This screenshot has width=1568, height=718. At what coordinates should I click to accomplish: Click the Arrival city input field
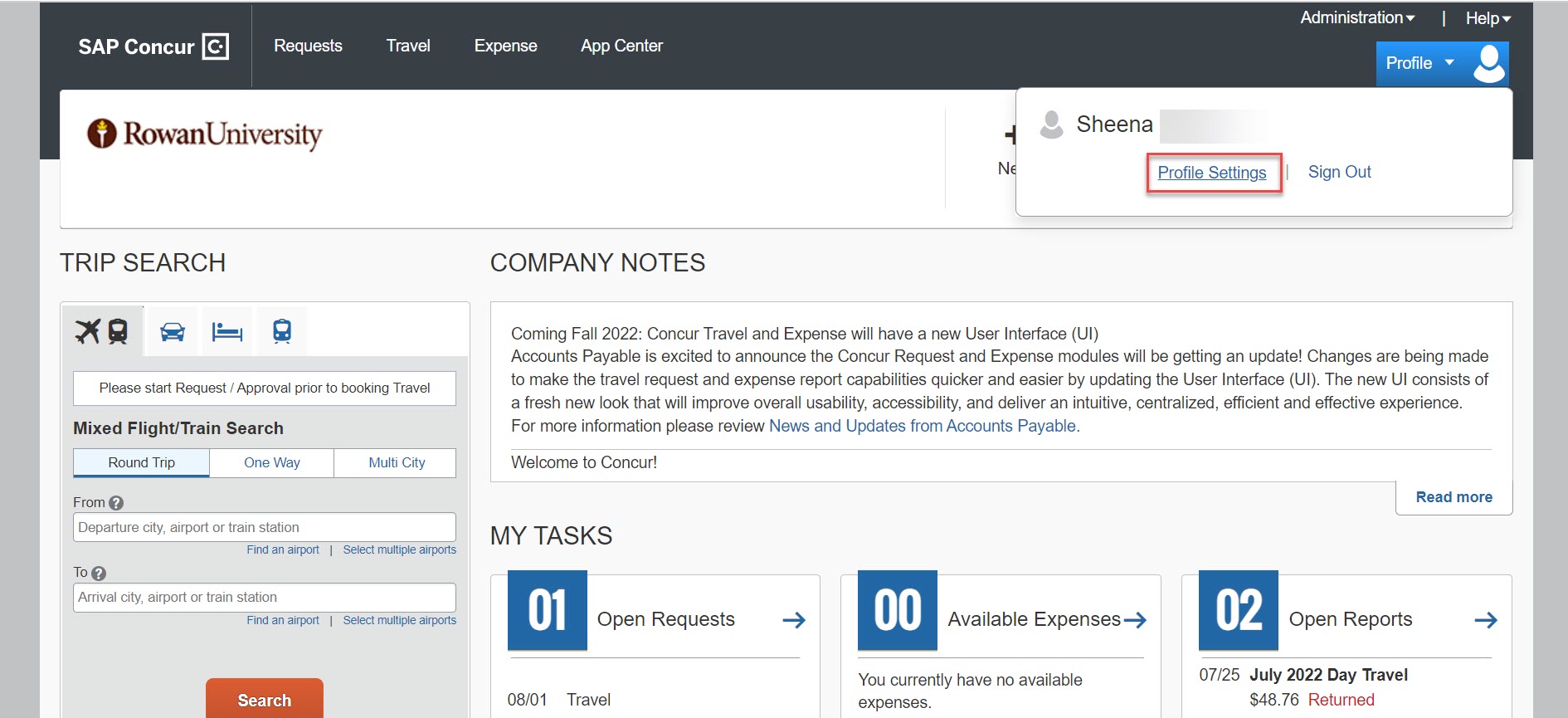(265, 598)
